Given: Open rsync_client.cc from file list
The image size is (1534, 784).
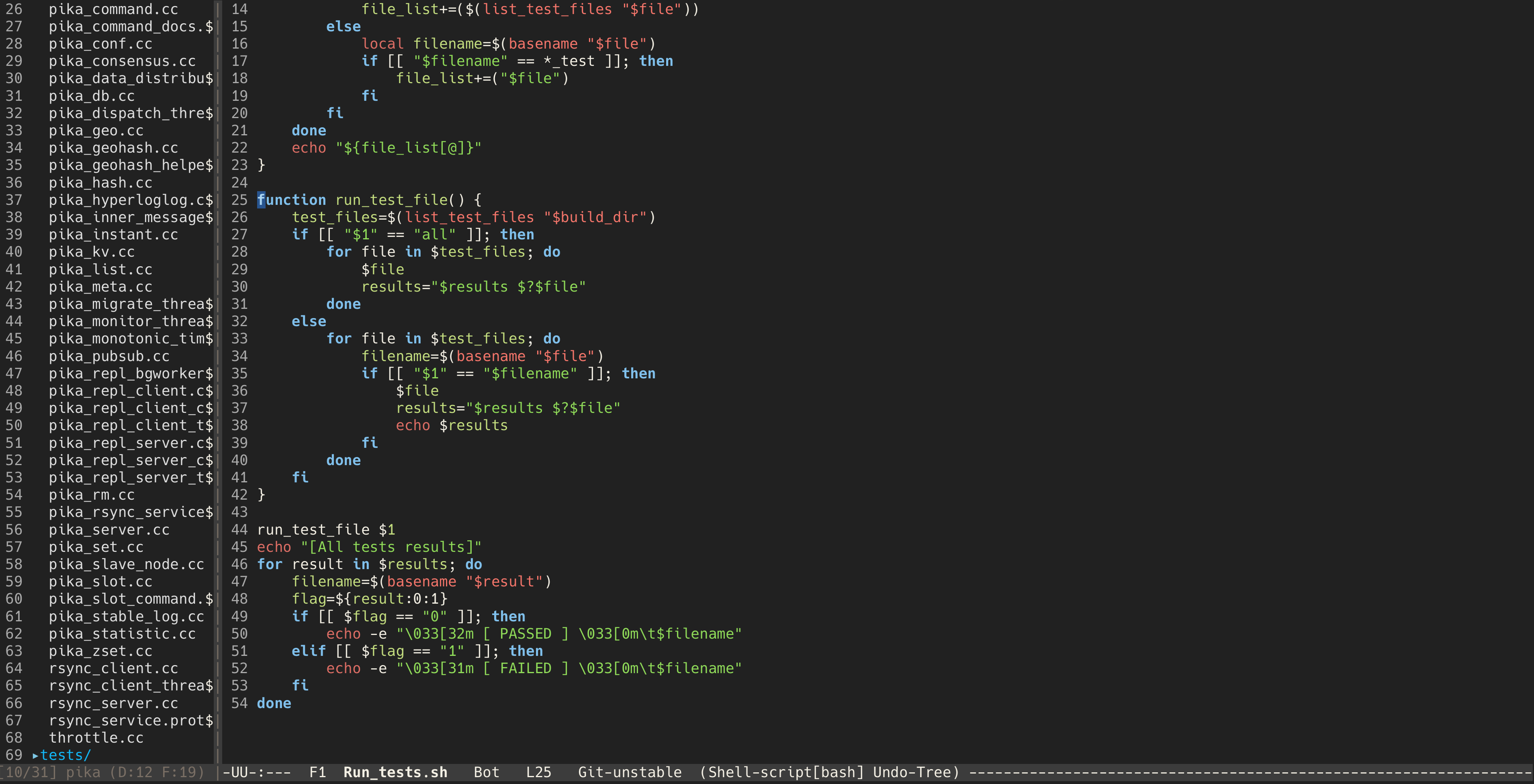Looking at the screenshot, I should pyautogui.click(x=113, y=668).
